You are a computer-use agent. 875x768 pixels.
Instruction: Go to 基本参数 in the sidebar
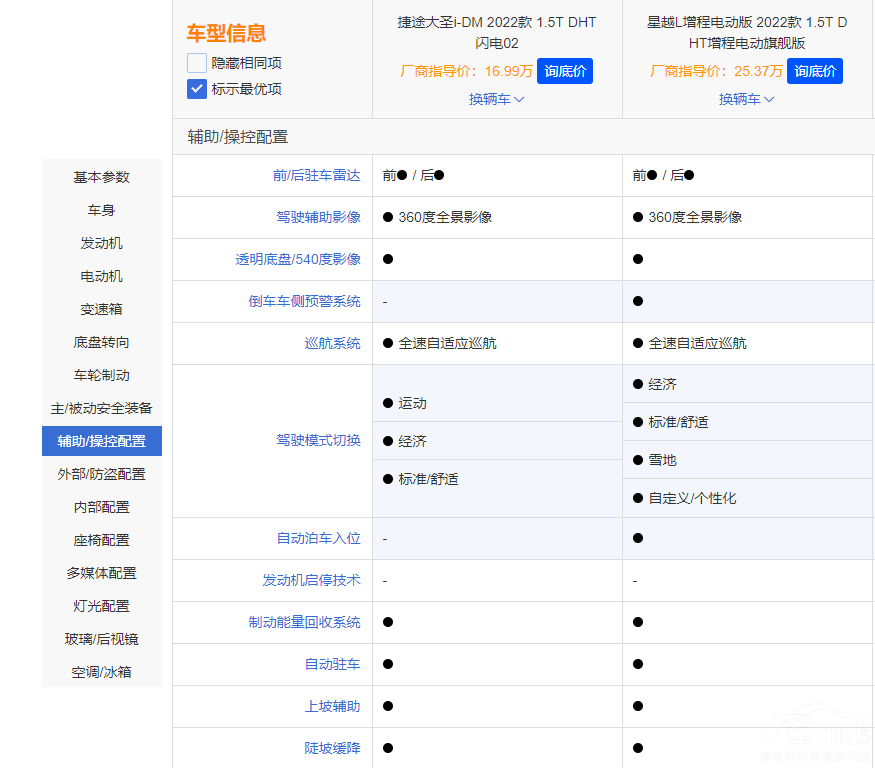[101, 177]
